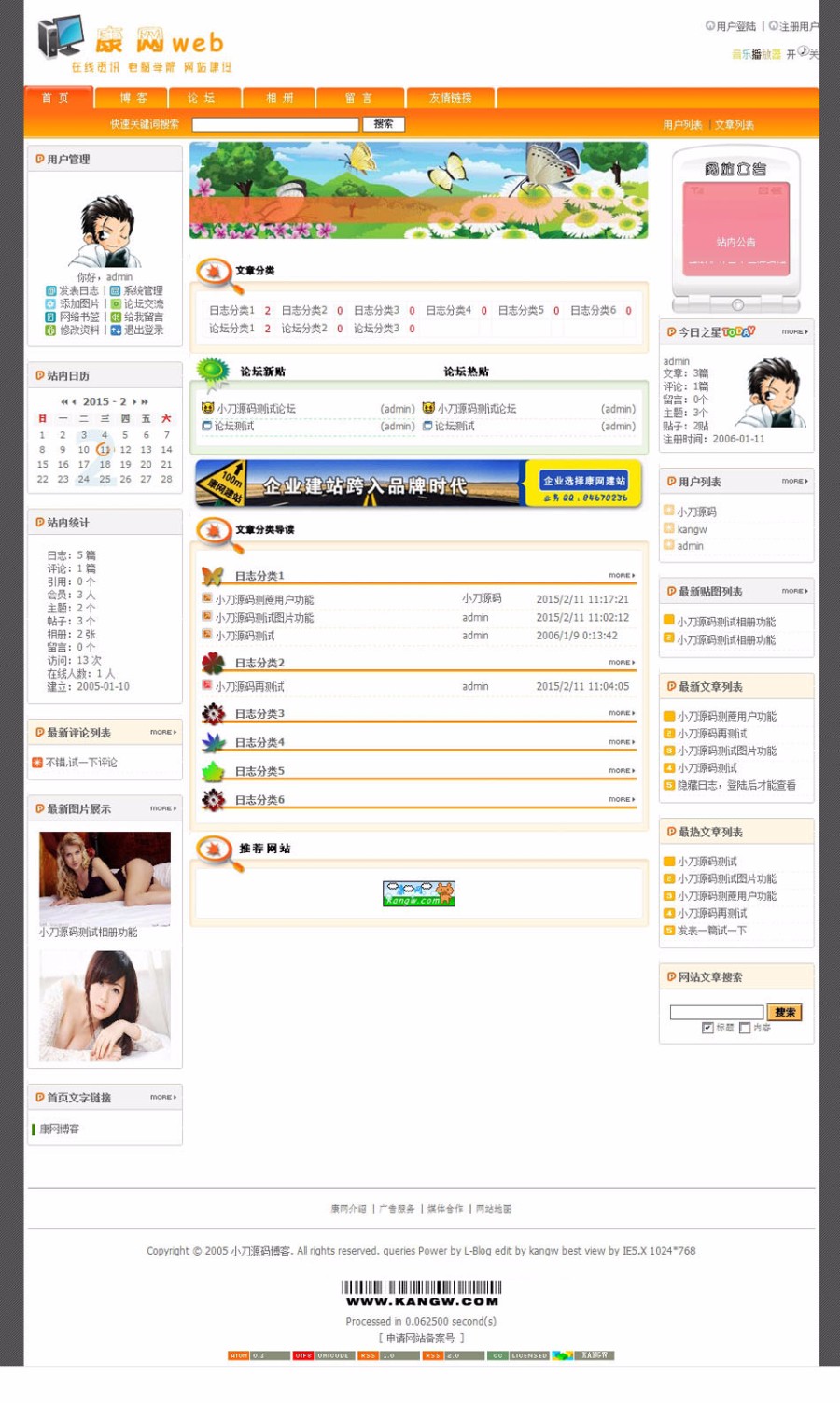Switch to the 论坛 tab
Image resolution: width=840 pixels, height=1403 pixels.
click(204, 97)
